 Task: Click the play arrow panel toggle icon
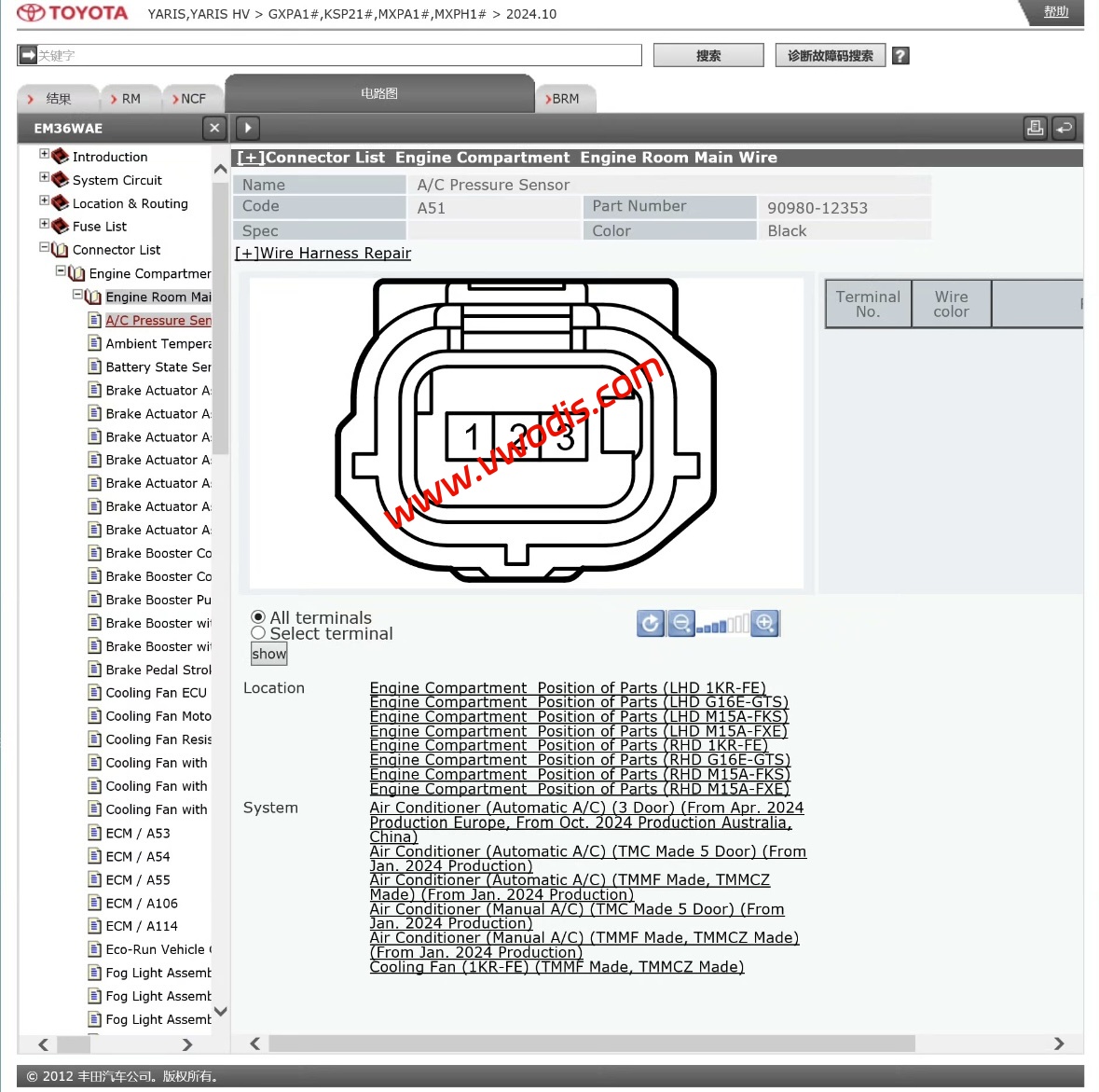[248, 128]
